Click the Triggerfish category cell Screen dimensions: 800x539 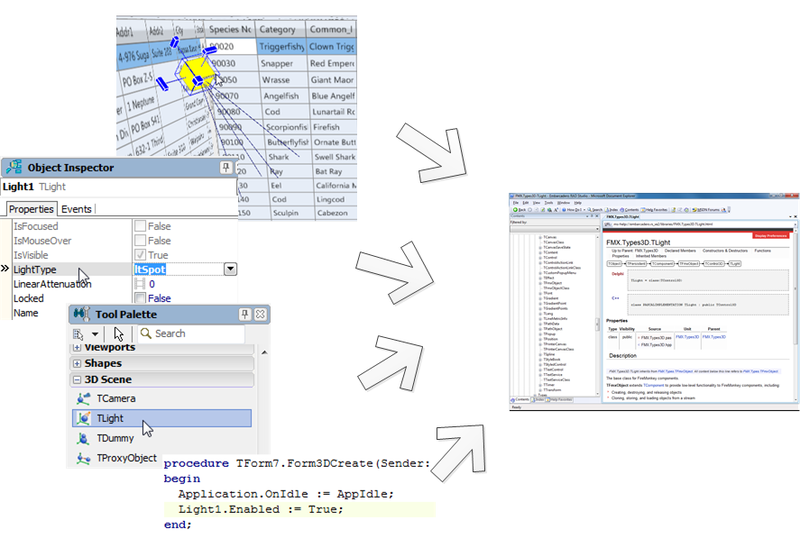[x=281, y=46]
